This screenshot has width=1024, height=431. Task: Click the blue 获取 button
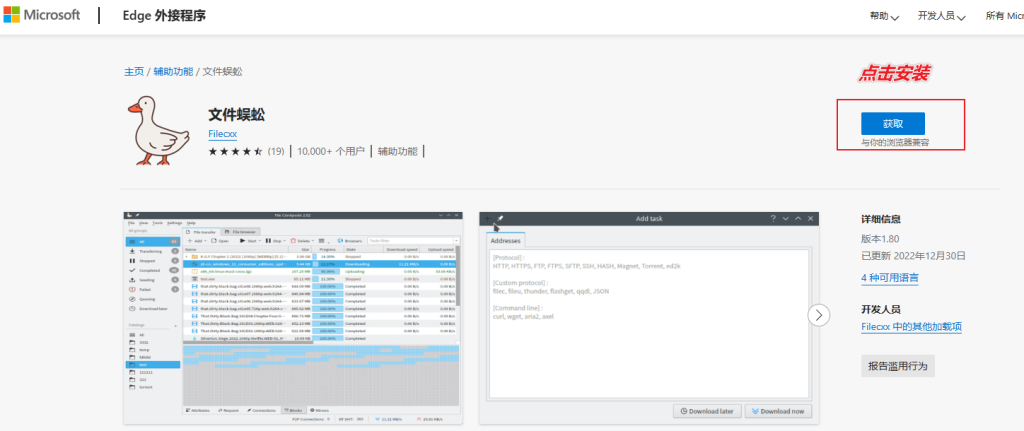892,124
